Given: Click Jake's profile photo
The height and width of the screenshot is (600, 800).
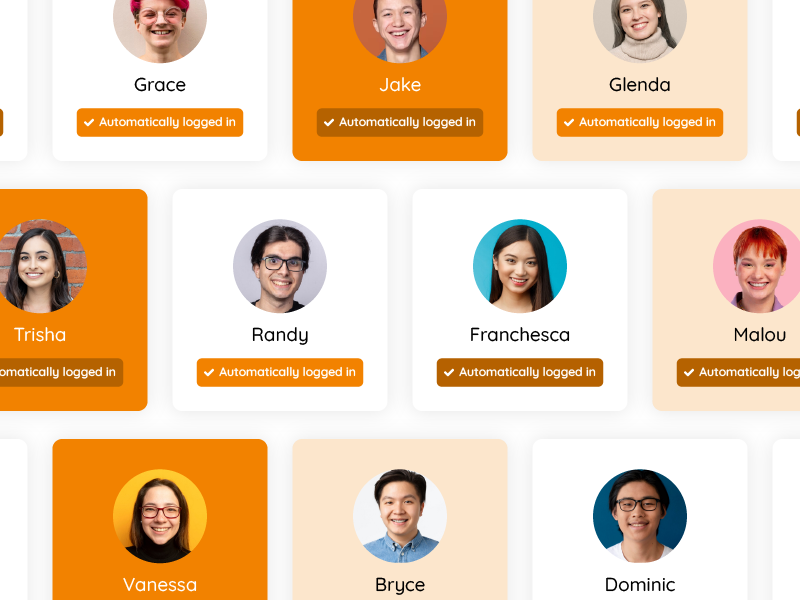Looking at the screenshot, I should tap(399, 26).
